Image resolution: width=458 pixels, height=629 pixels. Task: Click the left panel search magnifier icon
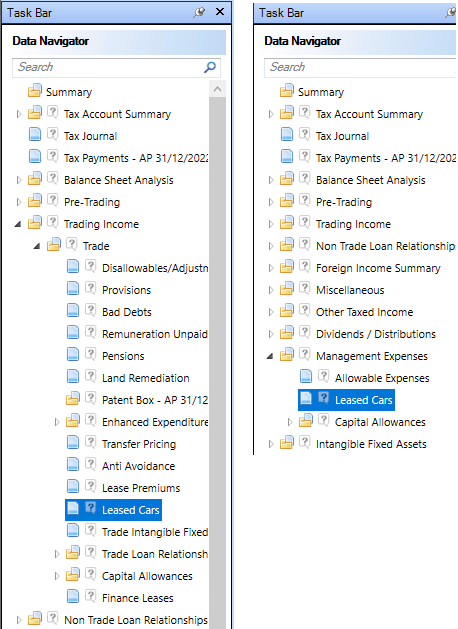coord(210,67)
